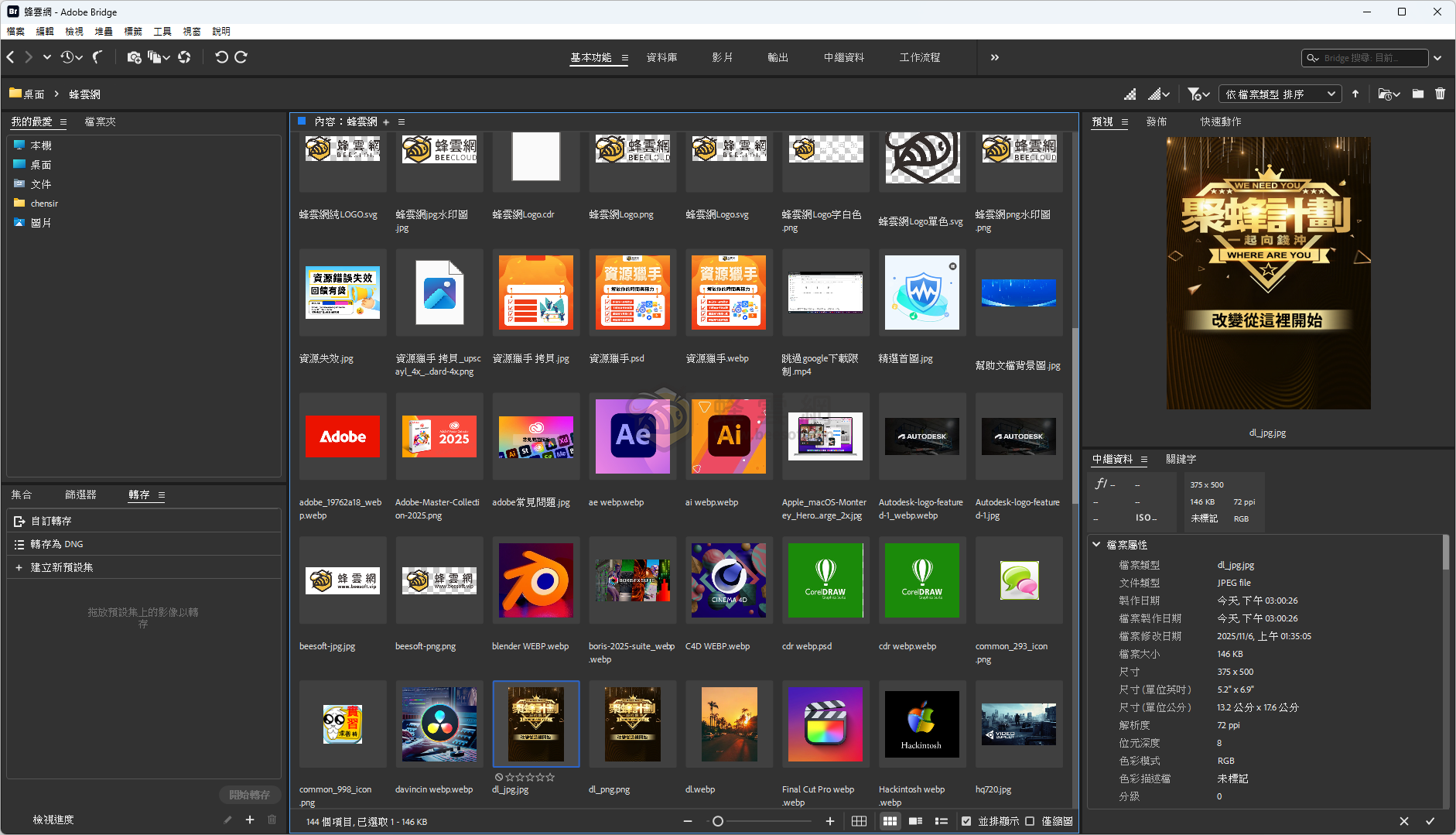1456x835 pixels.
Task: Switch to 資料庫 workspace
Action: pos(662,58)
